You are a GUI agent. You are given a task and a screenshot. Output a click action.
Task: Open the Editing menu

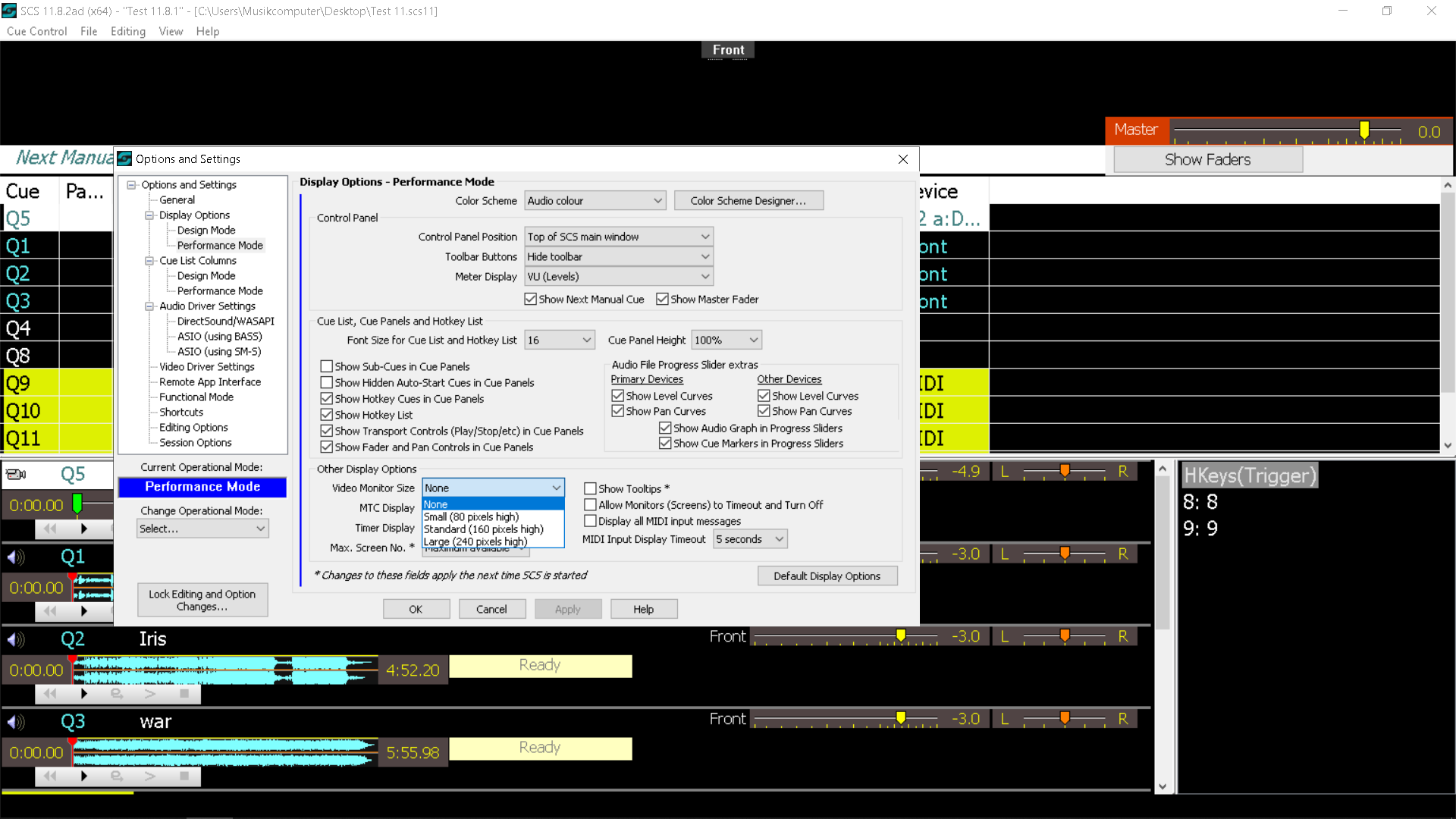(x=128, y=31)
